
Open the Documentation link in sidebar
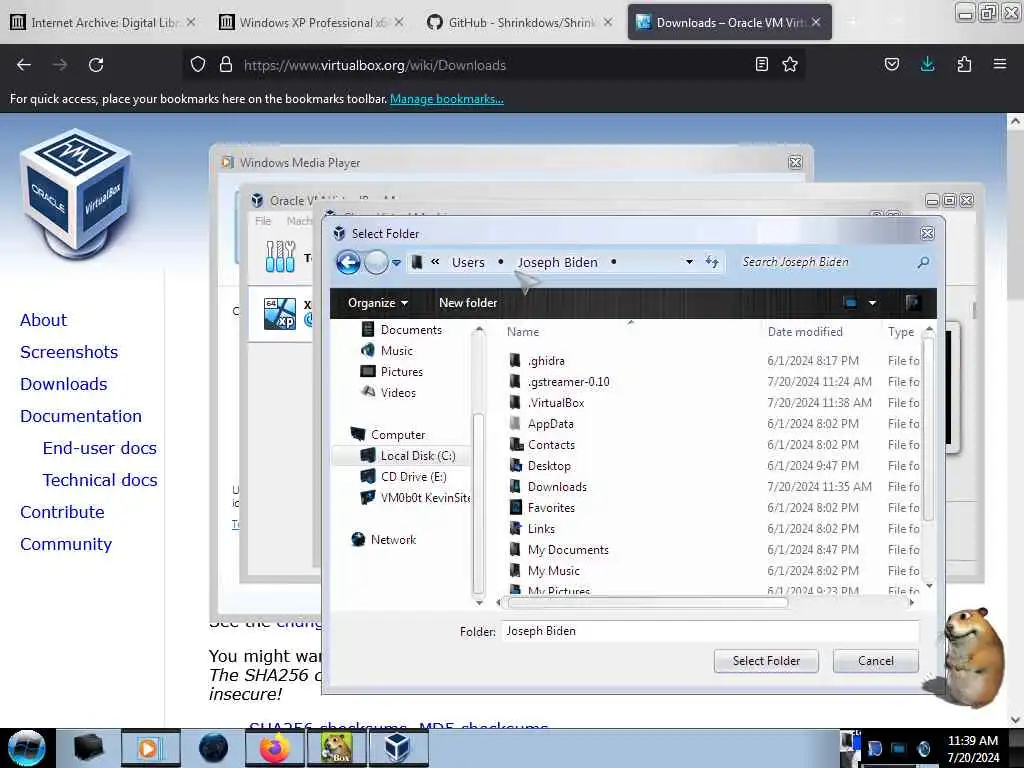coord(81,416)
